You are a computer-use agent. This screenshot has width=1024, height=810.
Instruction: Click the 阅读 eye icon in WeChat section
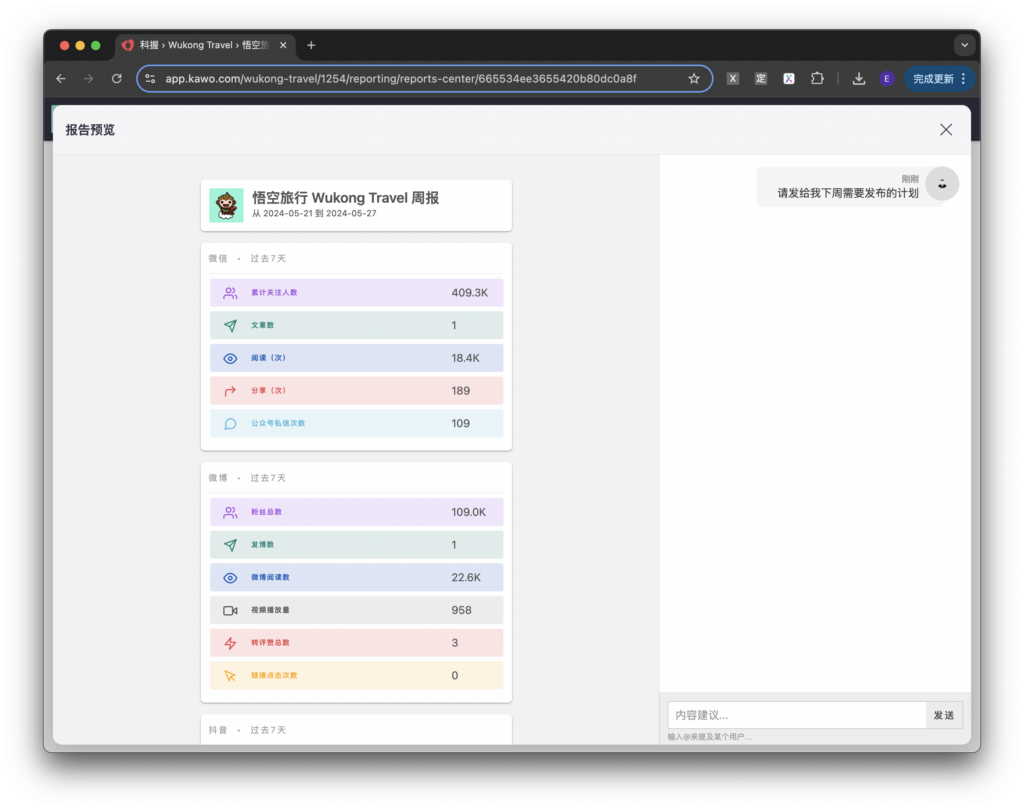click(230, 358)
